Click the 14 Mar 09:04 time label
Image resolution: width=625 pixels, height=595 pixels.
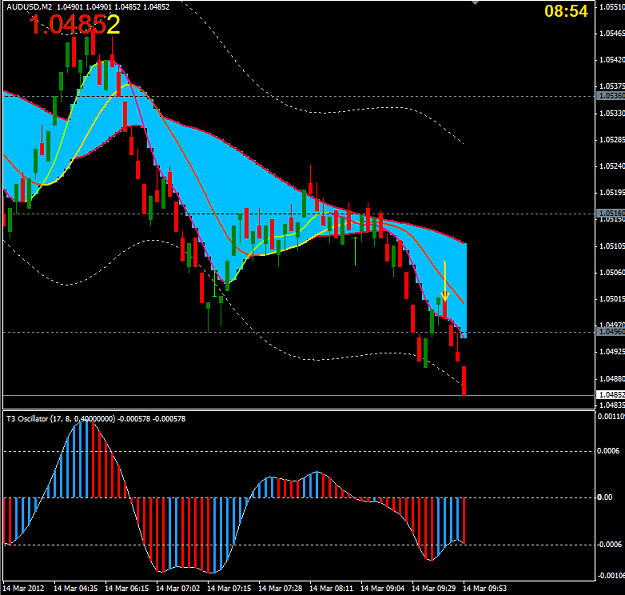[382, 588]
